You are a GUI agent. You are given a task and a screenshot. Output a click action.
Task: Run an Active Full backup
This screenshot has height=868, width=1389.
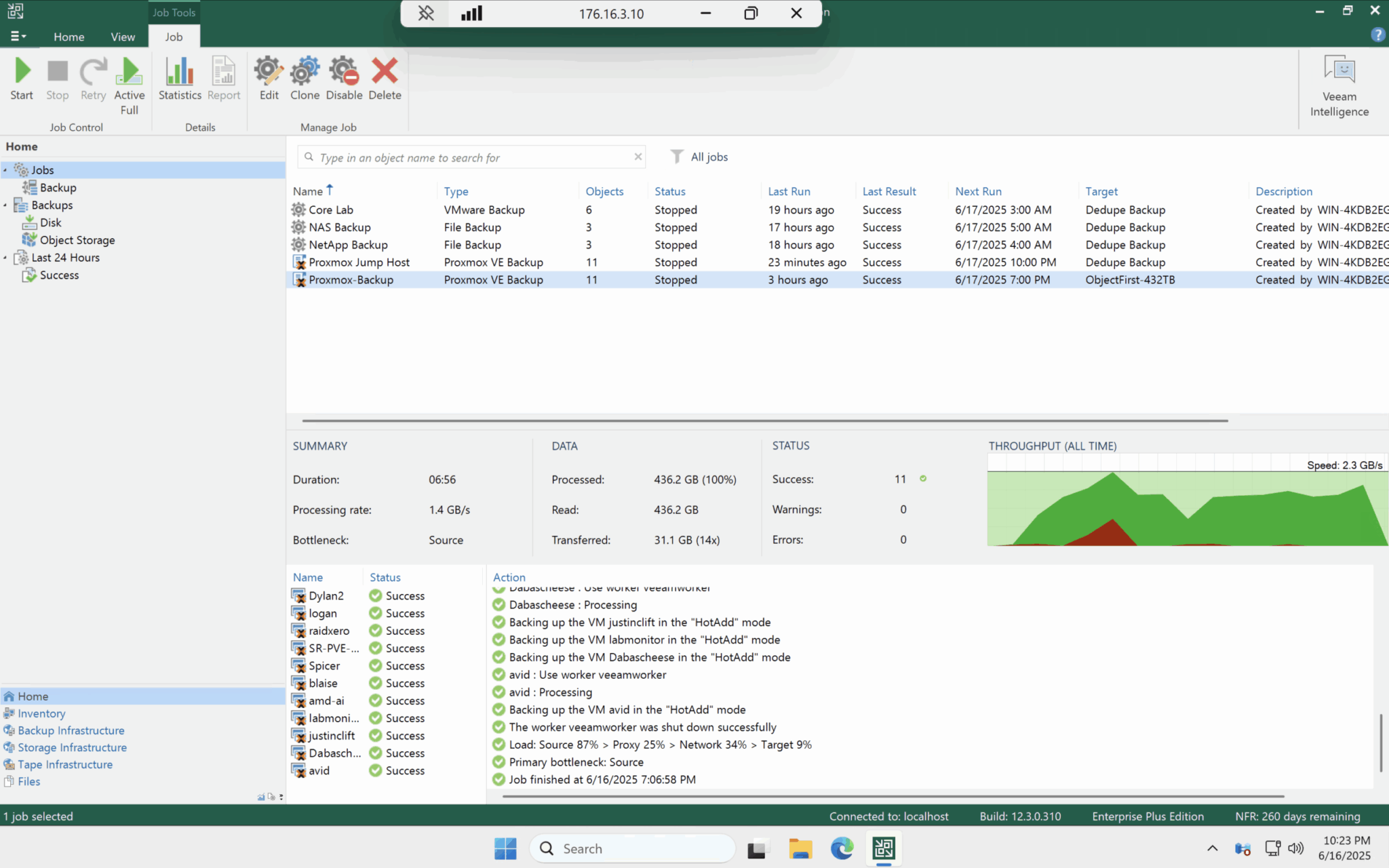(x=129, y=85)
